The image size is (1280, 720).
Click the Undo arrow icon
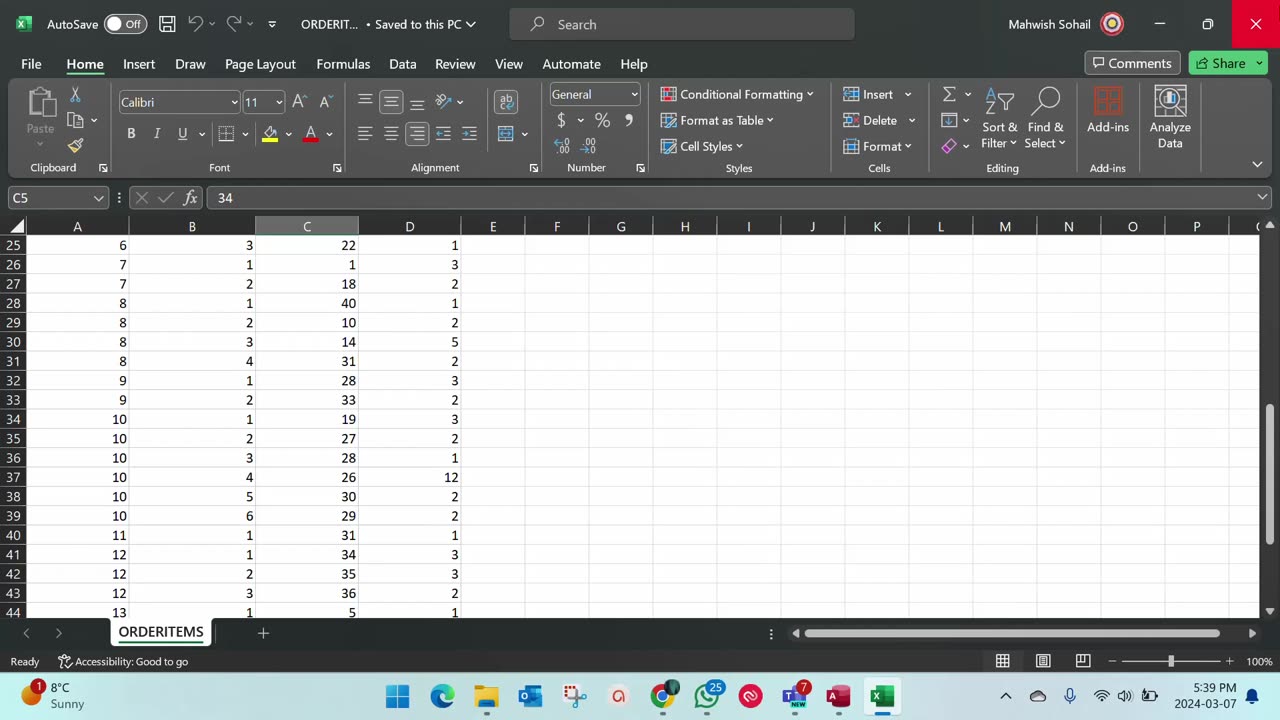tap(196, 24)
